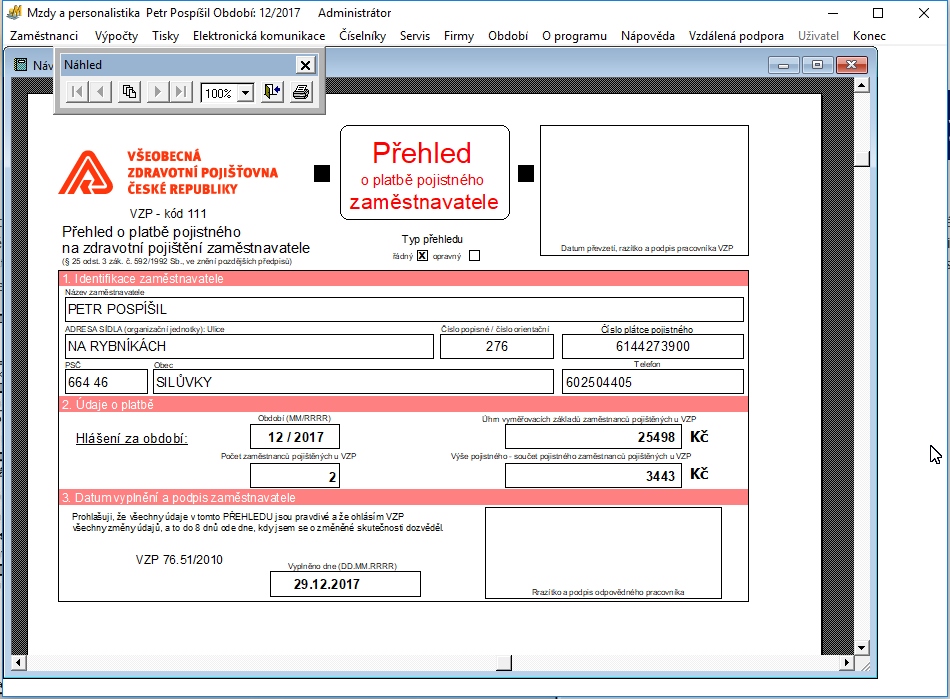
Task: Open the Servis menu
Action: click(415, 36)
